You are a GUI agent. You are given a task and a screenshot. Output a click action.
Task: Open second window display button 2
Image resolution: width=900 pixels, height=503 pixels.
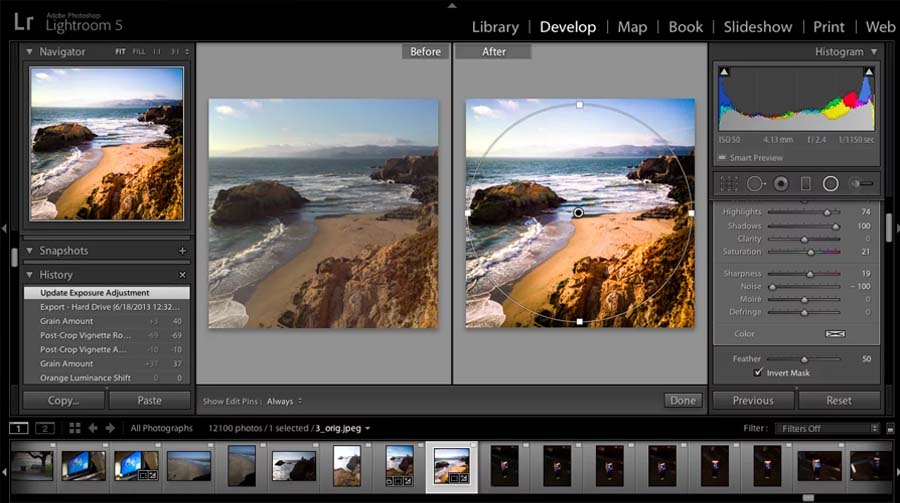[x=45, y=428]
